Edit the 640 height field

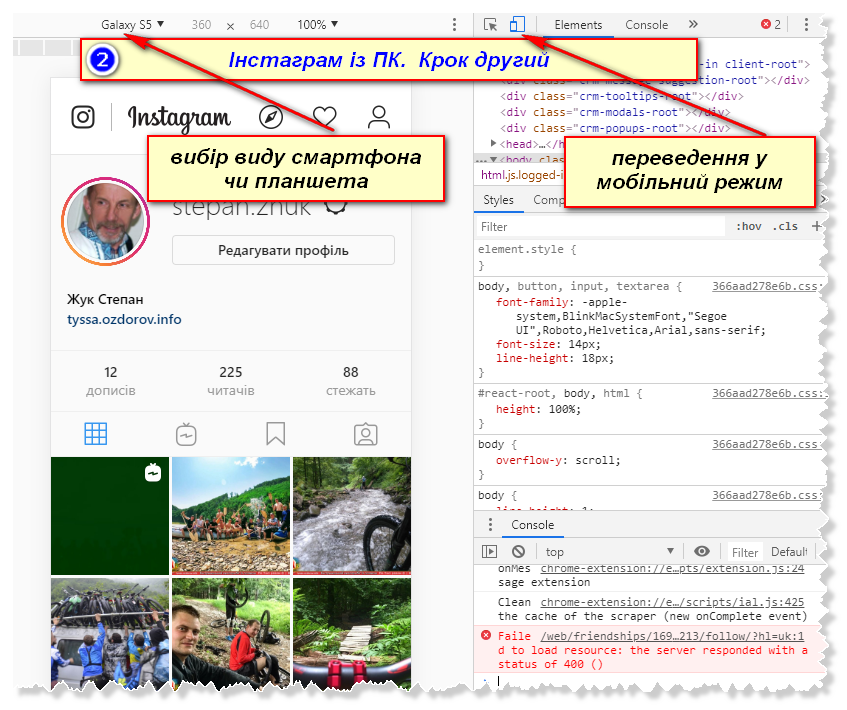259,25
